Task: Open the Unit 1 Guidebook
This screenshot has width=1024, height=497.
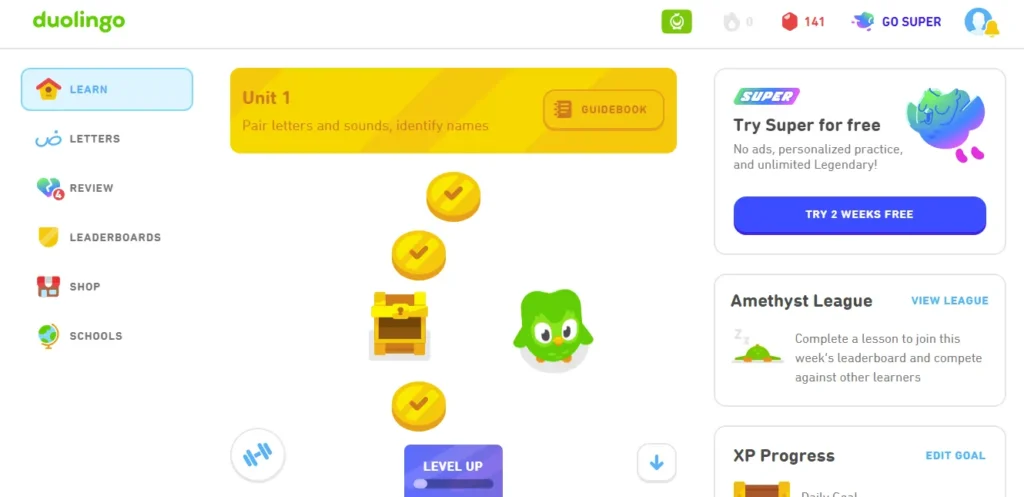Action: click(x=603, y=110)
